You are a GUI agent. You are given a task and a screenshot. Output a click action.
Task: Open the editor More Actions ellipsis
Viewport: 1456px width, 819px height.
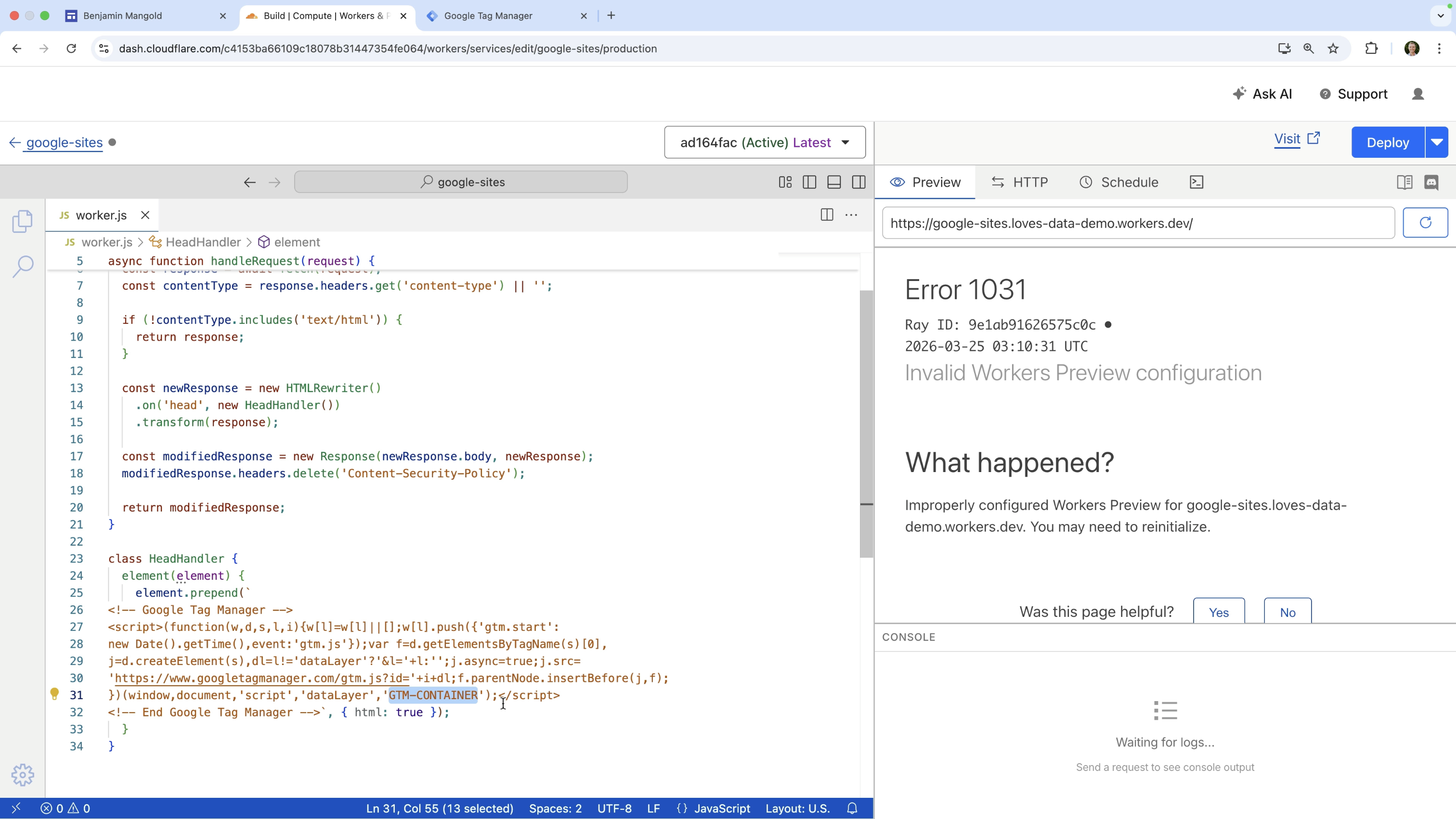point(851,215)
